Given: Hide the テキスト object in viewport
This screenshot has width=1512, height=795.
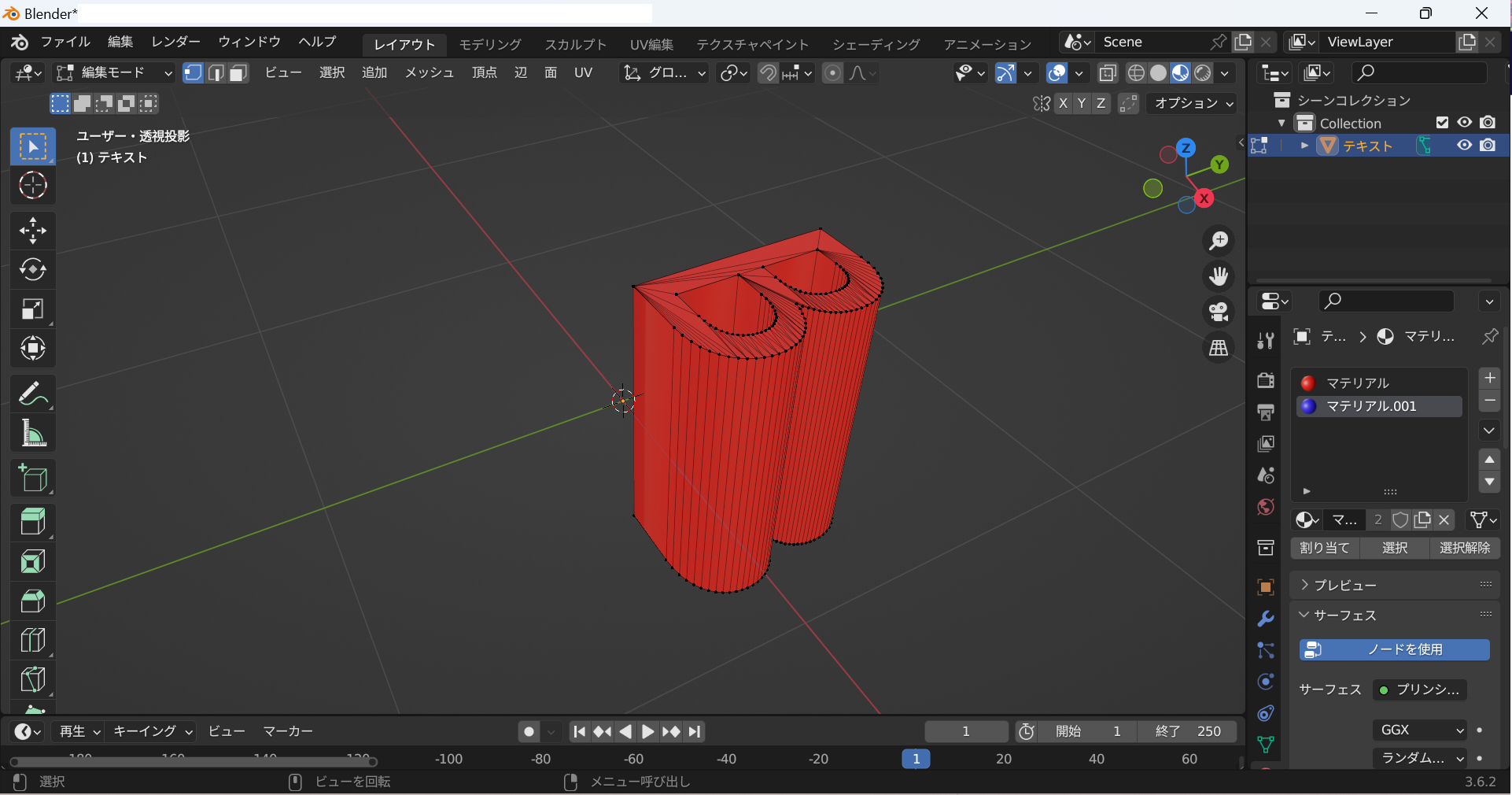Looking at the screenshot, I should (1464, 146).
